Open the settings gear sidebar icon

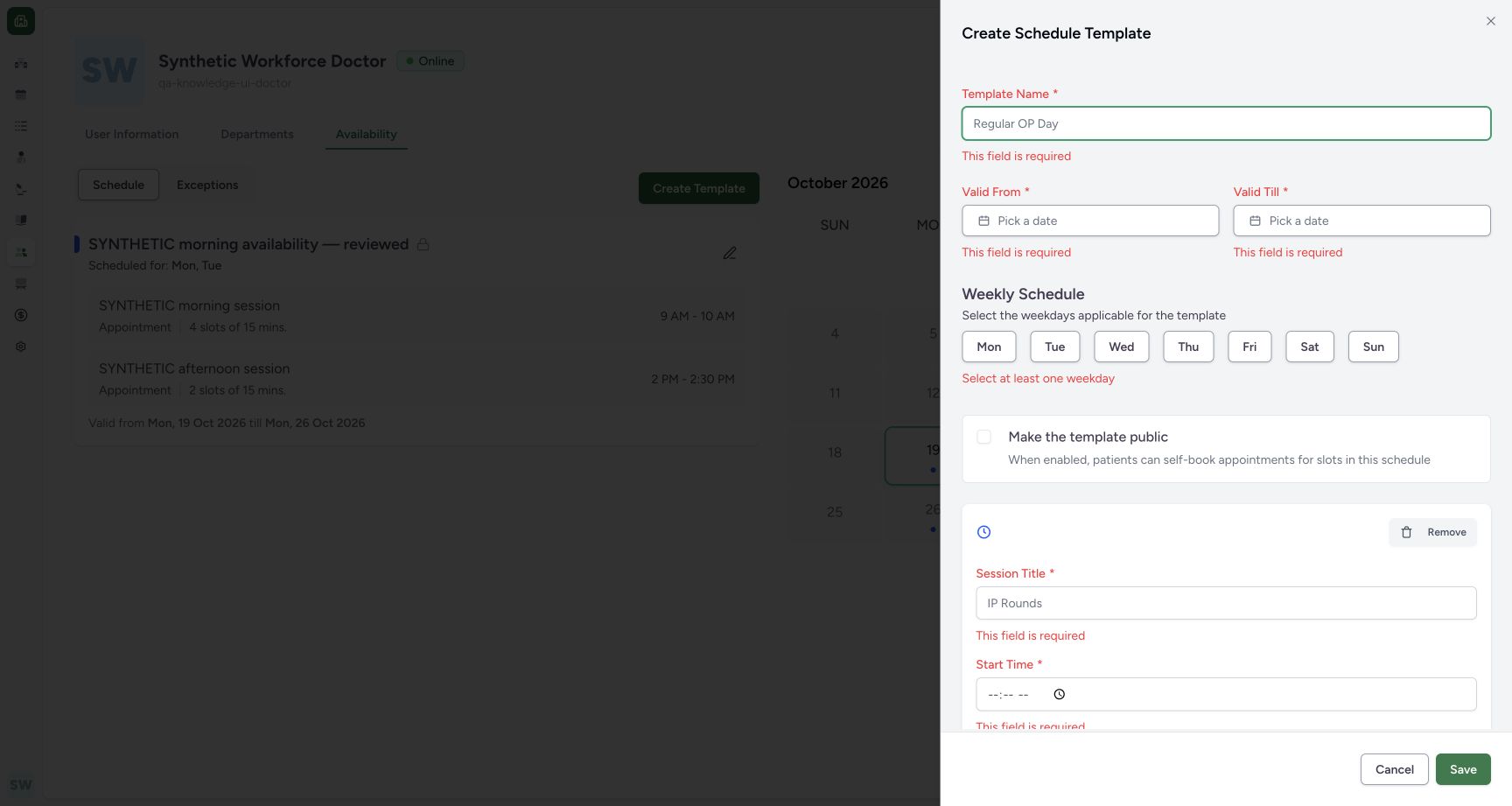(21, 347)
